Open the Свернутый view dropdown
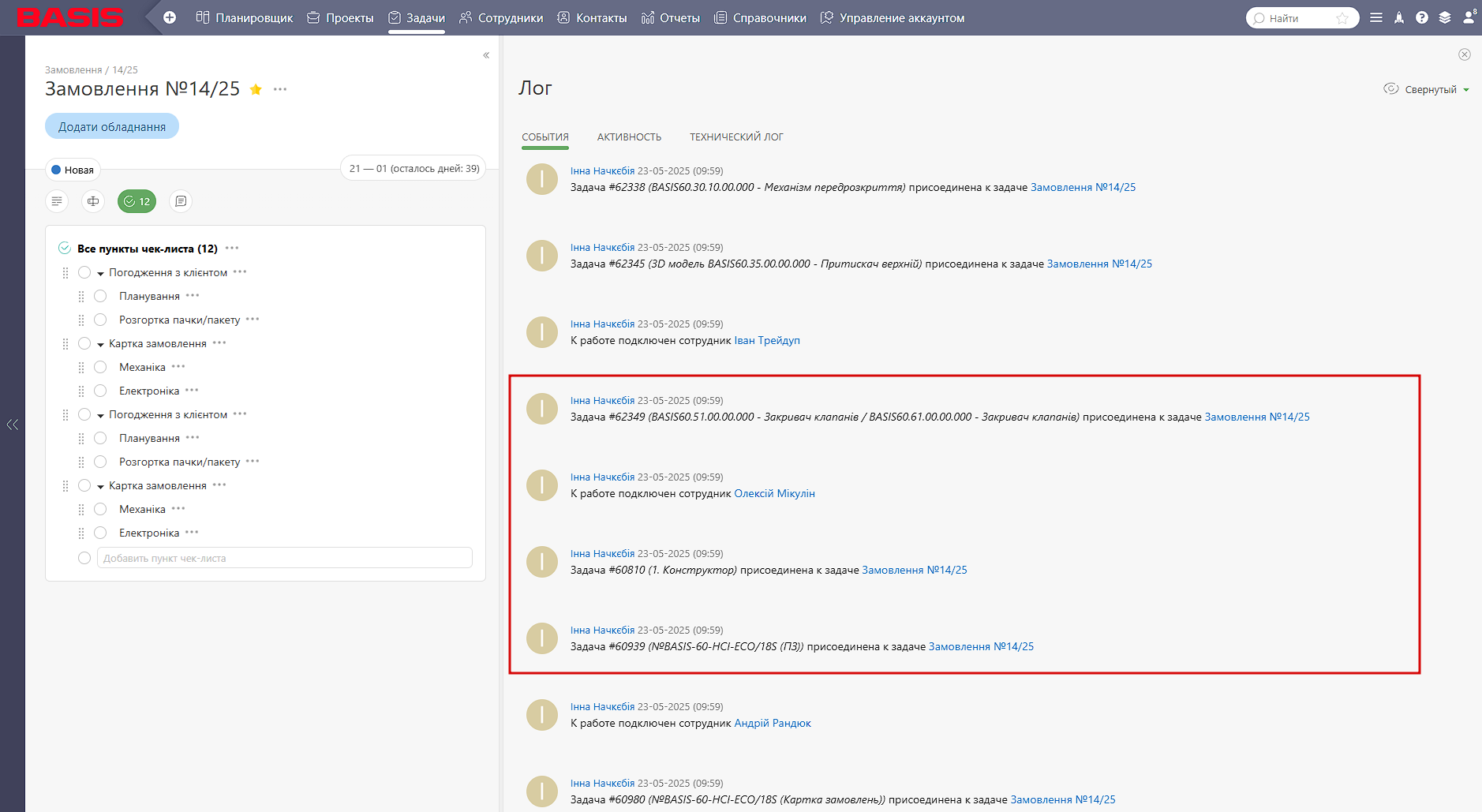 tap(1427, 89)
